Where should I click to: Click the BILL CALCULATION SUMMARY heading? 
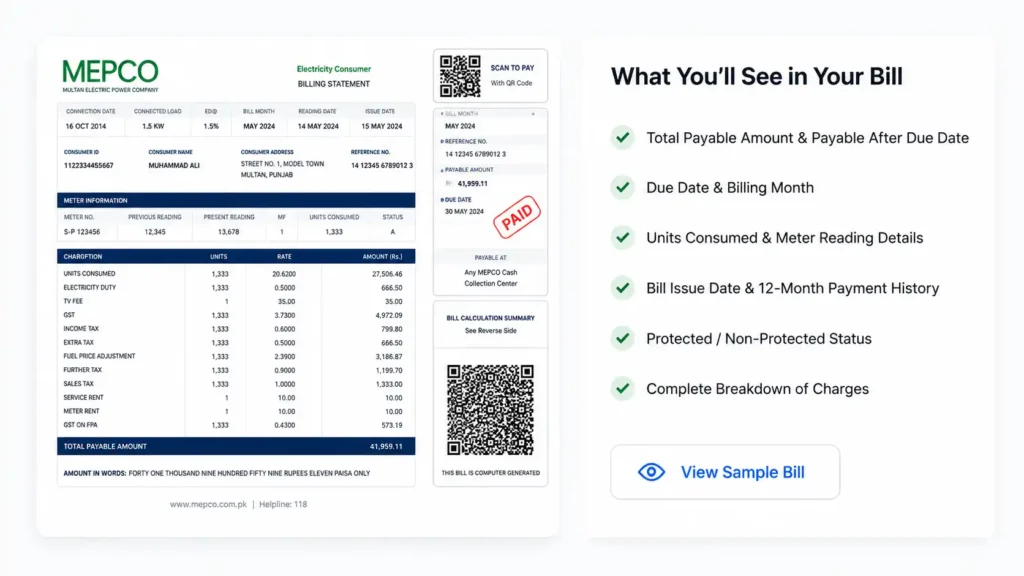click(490, 318)
